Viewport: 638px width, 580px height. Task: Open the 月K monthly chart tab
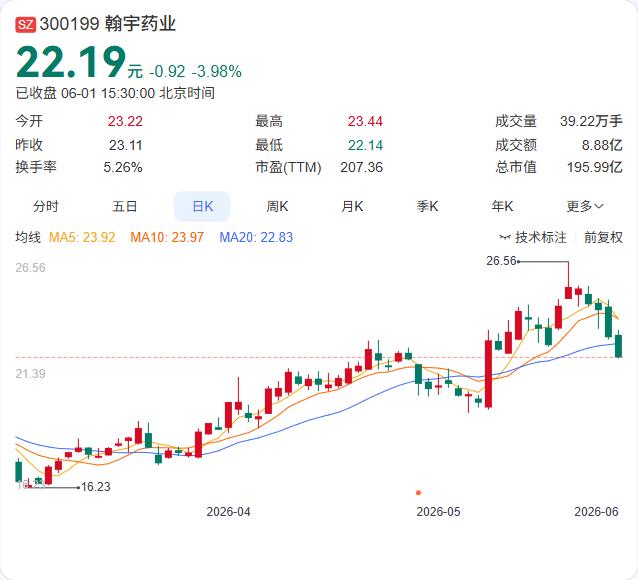[352, 206]
